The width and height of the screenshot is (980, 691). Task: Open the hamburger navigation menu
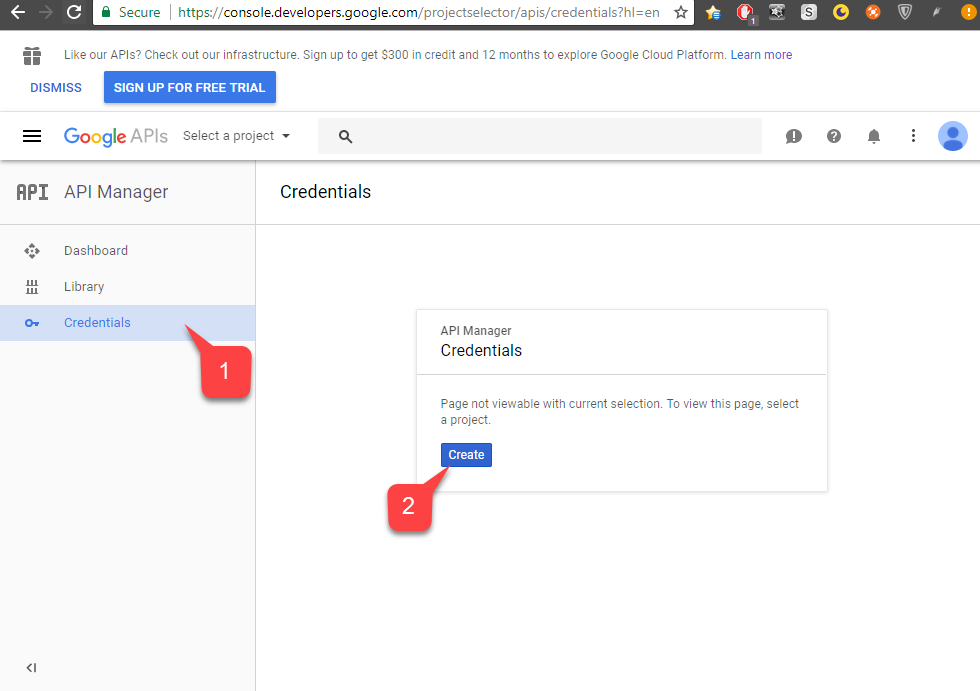32,136
